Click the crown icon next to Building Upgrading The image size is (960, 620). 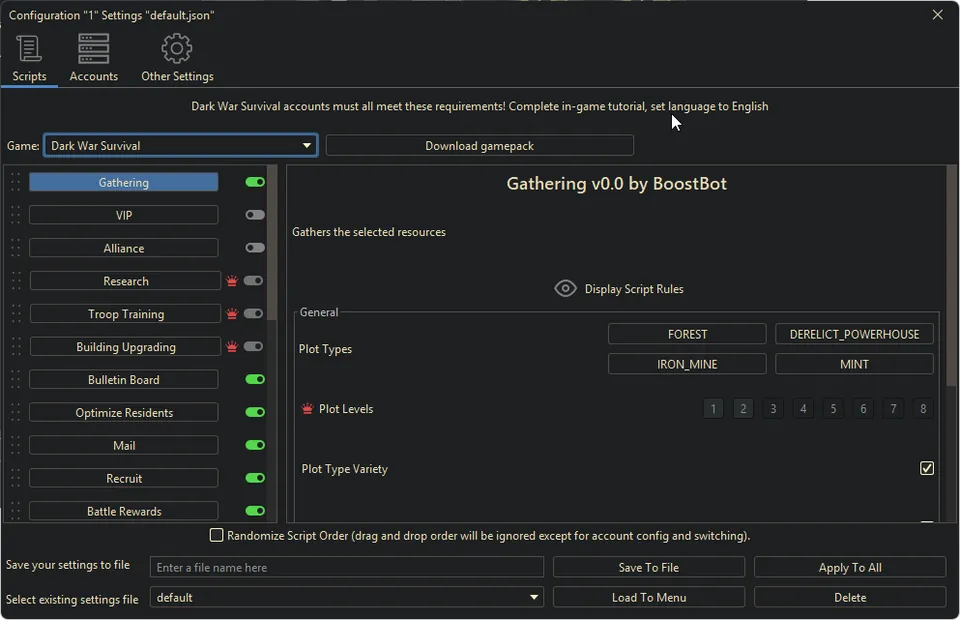(x=232, y=347)
